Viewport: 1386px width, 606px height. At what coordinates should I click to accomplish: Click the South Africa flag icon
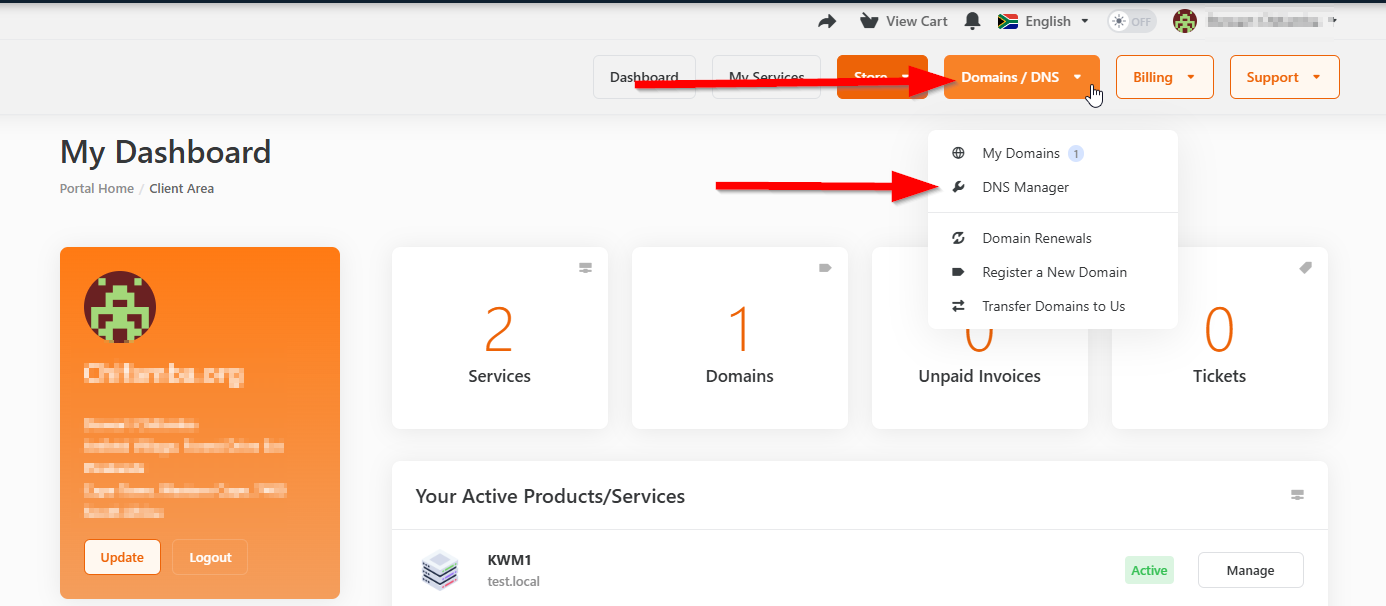(x=1008, y=21)
